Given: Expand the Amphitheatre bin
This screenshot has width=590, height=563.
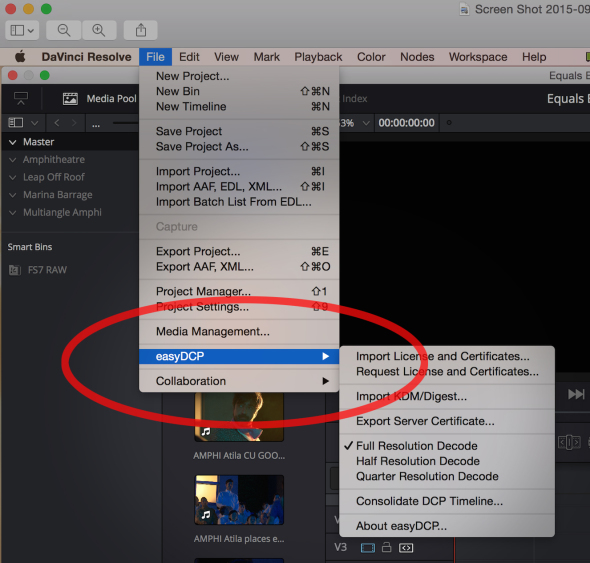Looking at the screenshot, I should 13,160.
